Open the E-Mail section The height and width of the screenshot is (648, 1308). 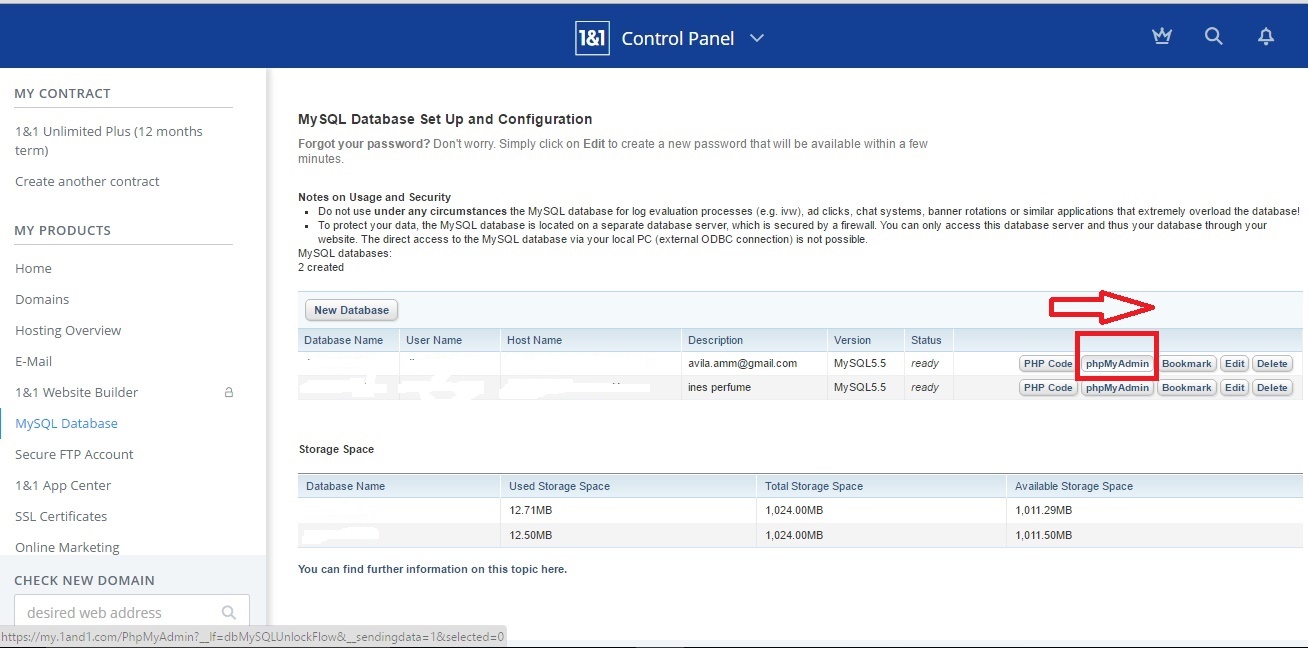33,361
